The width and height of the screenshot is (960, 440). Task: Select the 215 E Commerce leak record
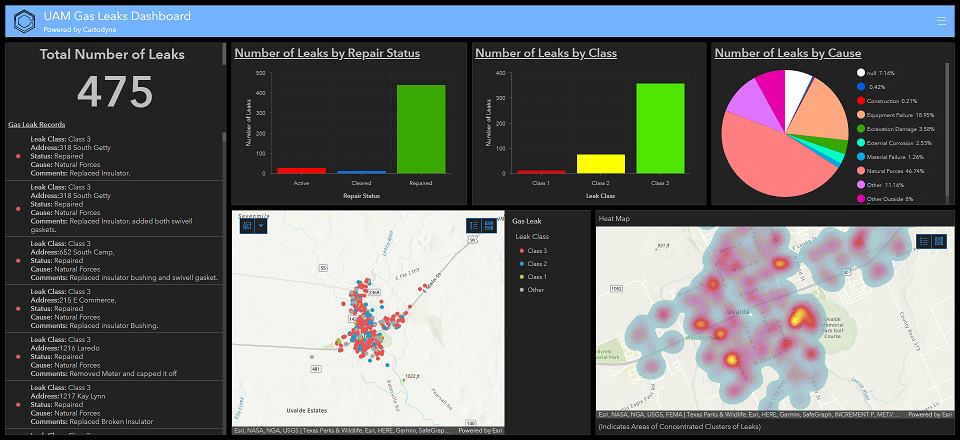pos(114,309)
